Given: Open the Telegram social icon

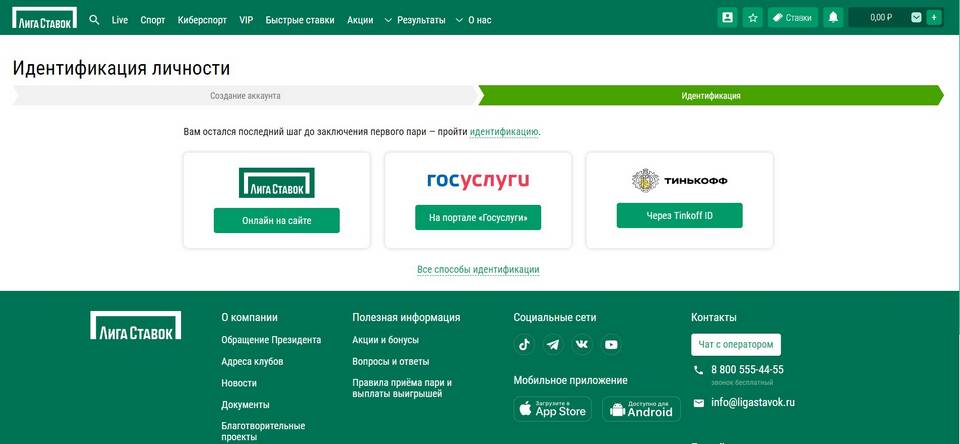Looking at the screenshot, I should click(x=553, y=344).
